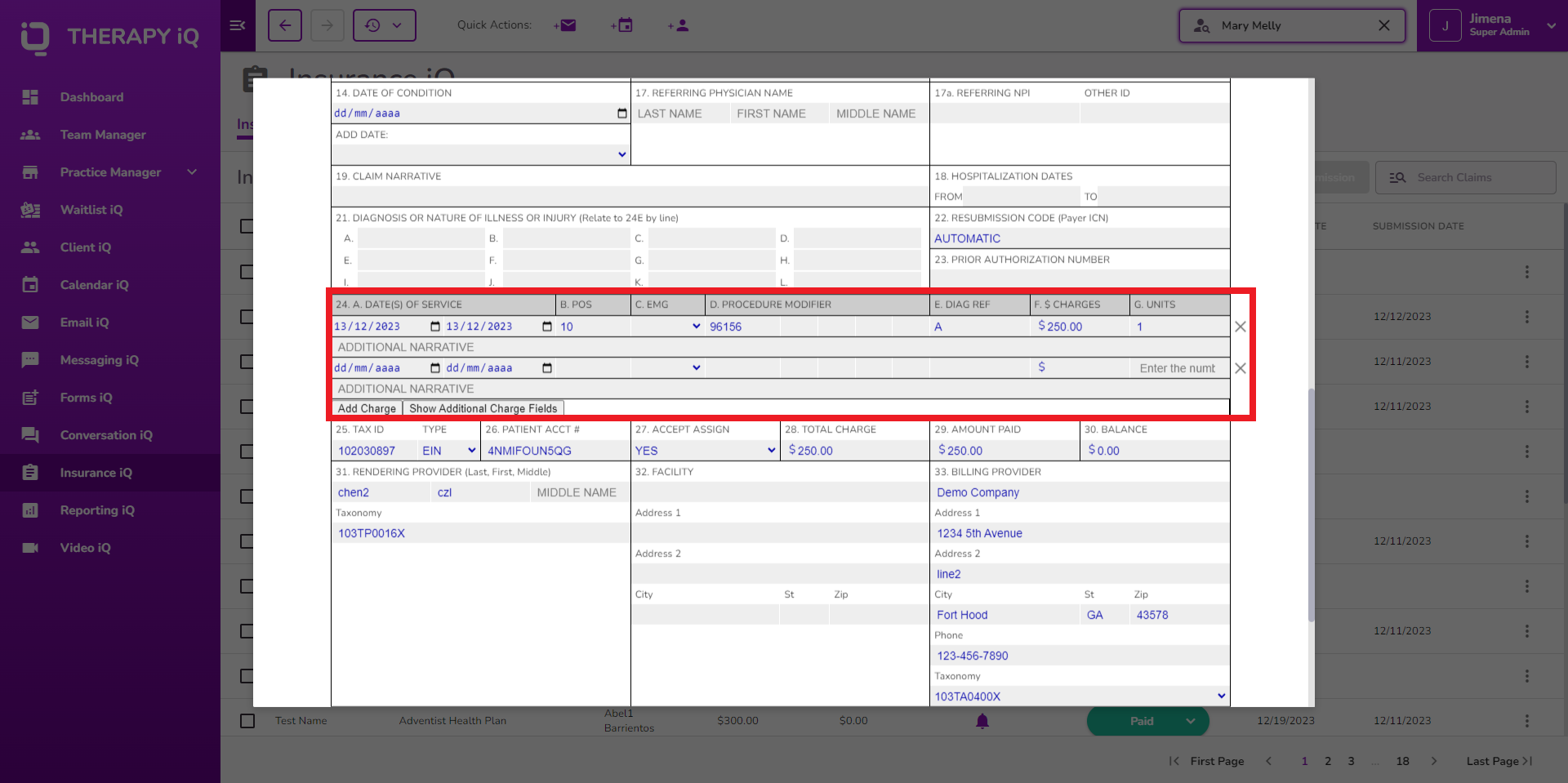The height and width of the screenshot is (783, 1568).
Task: Open three-dot menu on Test Name row
Action: click(x=1527, y=721)
